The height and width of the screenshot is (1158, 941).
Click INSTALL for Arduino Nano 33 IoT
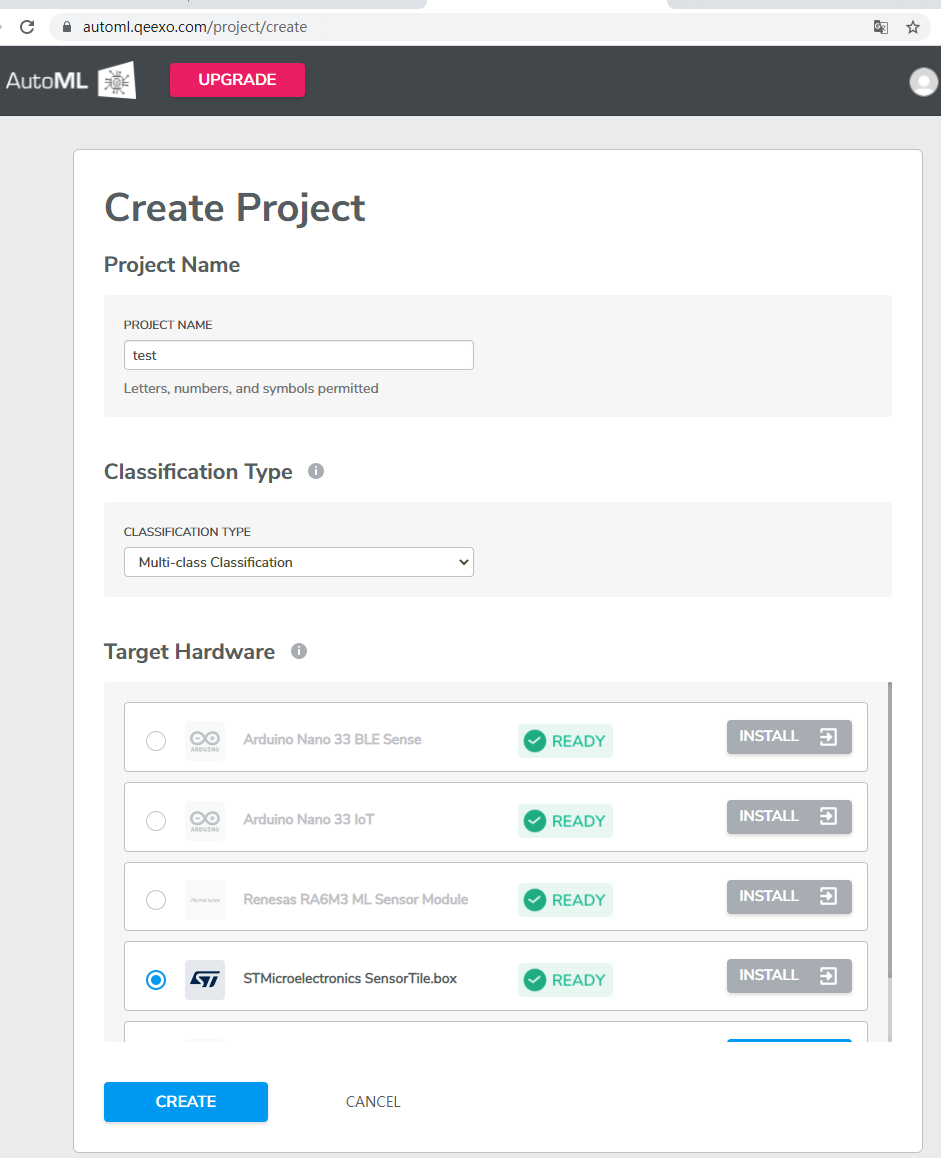point(789,816)
